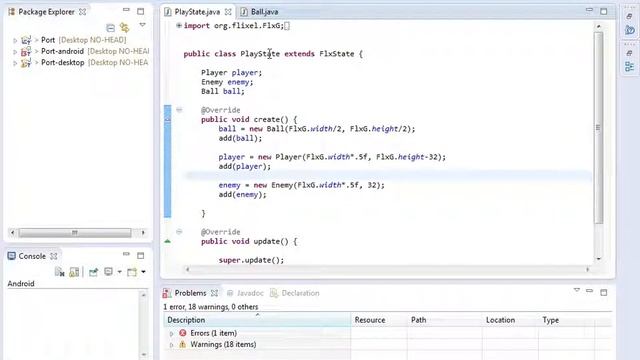Image resolution: width=640 pixels, height=360 pixels.
Task: Sort by the Resource column header
Action: click(x=379, y=320)
